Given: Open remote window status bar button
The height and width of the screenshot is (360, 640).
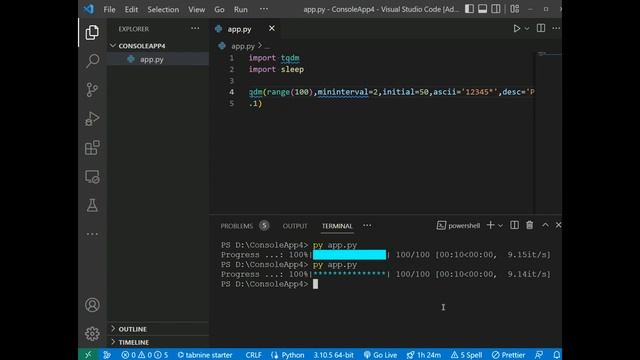Looking at the screenshot, I should pyautogui.click(x=88, y=355).
